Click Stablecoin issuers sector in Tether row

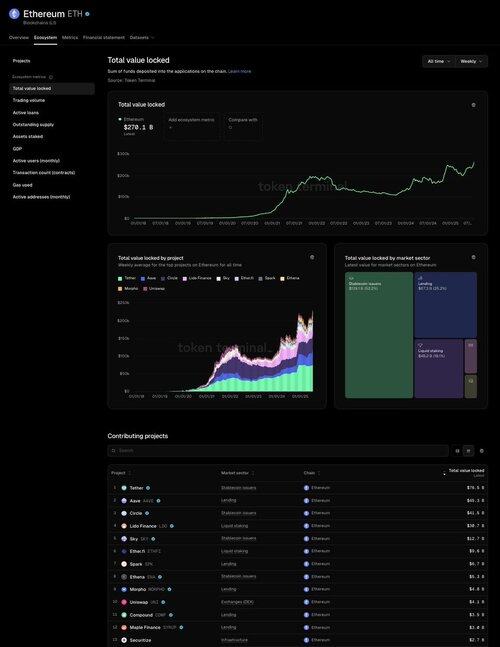point(238,488)
